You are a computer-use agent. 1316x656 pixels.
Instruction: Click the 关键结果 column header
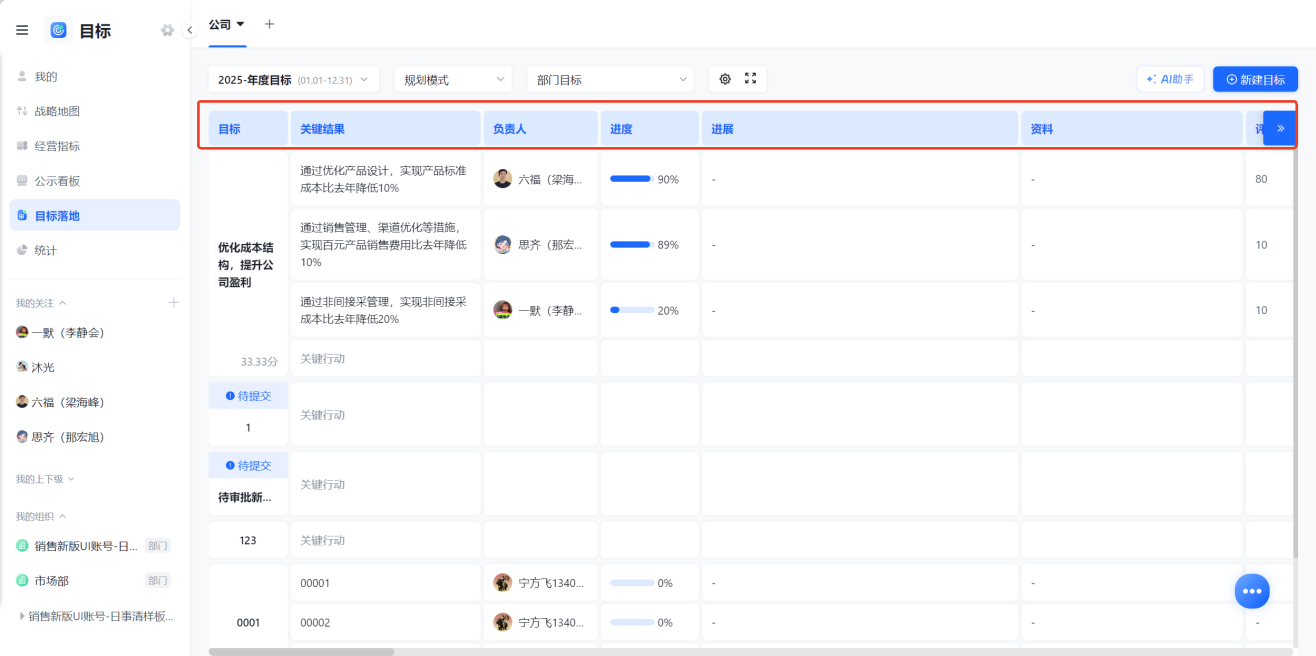pos(385,128)
